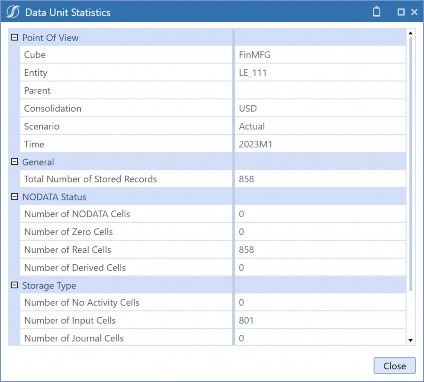
Task: Collapse the Point Of View section
Action: 14,37
